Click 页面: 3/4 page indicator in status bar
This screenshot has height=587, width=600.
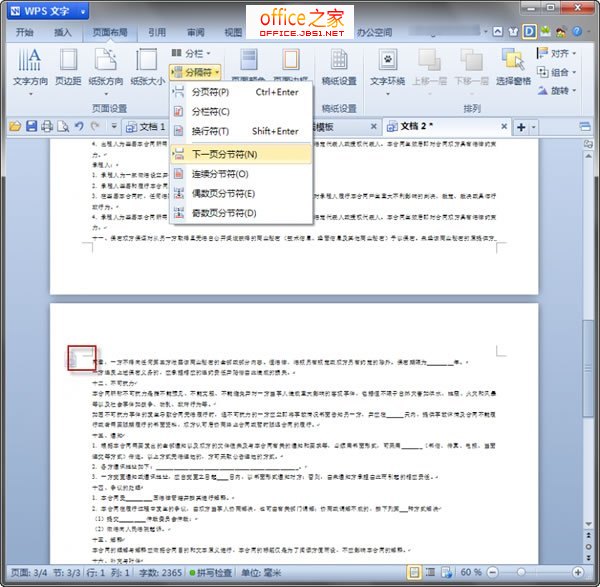29,573
